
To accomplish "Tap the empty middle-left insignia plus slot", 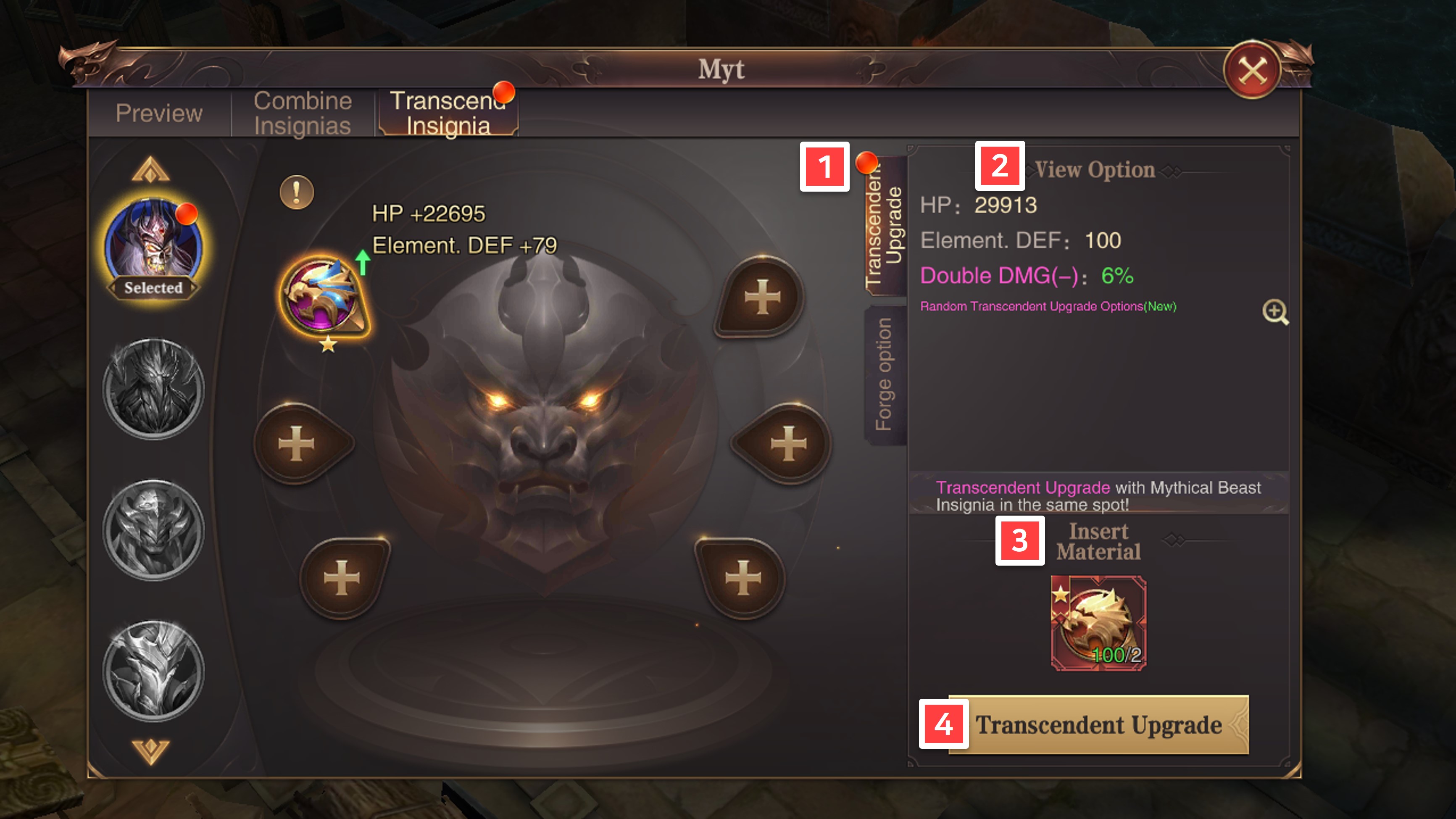I will pyautogui.click(x=298, y=444).
